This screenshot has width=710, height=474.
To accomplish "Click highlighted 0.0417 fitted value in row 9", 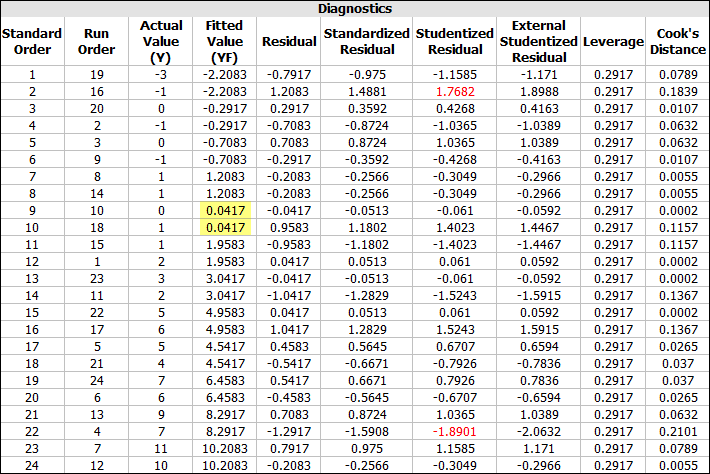I will 224,210.
